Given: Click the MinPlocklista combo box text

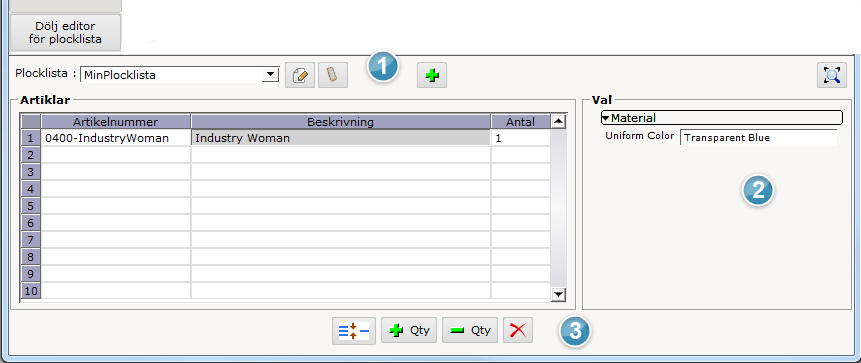Looking at the screenshot, I should [x=119, y=75].
